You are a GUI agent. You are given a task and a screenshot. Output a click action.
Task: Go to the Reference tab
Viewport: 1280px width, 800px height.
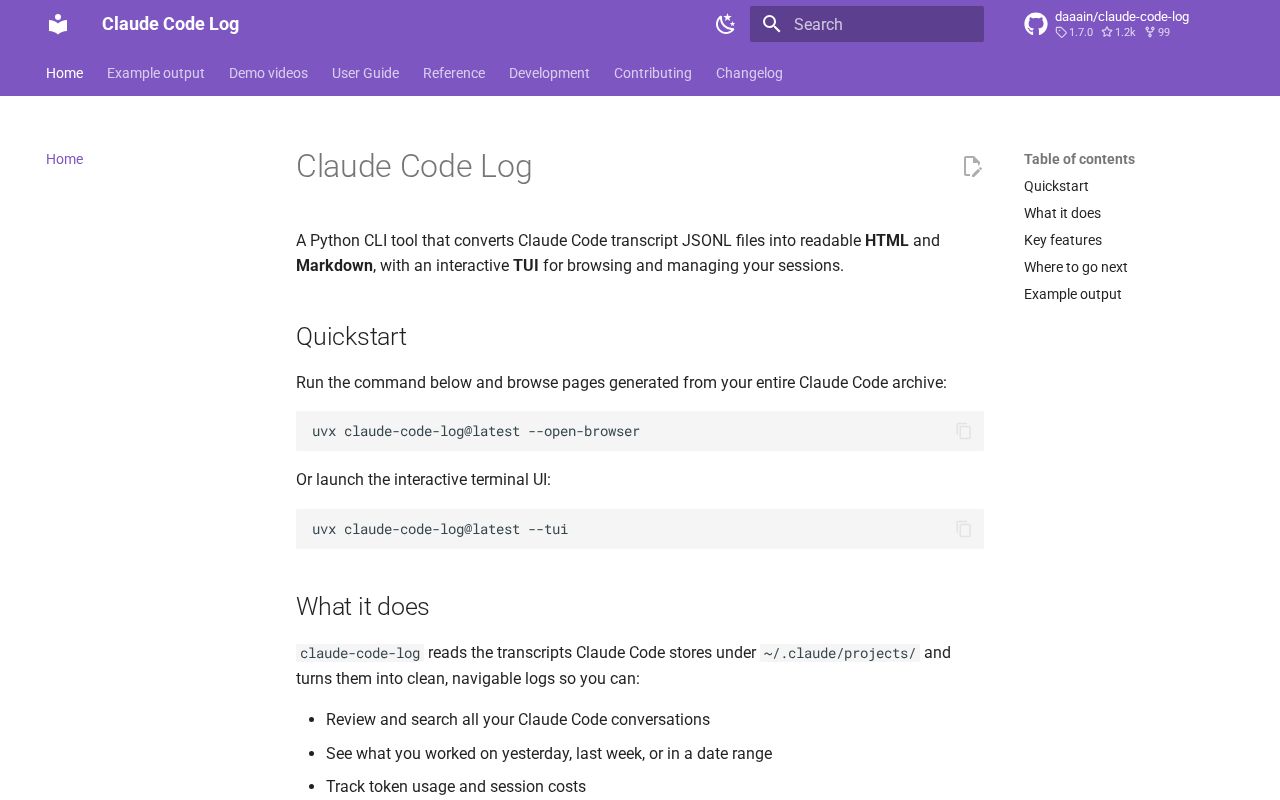point(454,73)
